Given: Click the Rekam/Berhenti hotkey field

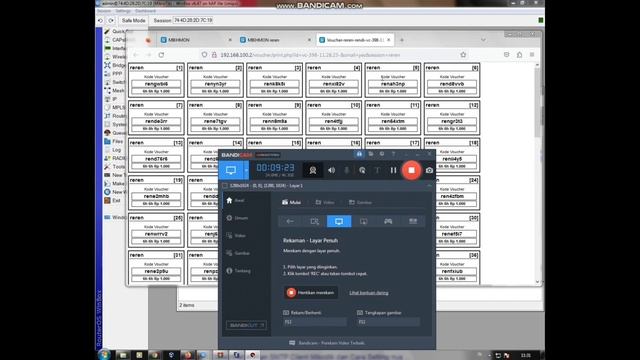Looking at the screenshot, I should (x=314, y=322).
